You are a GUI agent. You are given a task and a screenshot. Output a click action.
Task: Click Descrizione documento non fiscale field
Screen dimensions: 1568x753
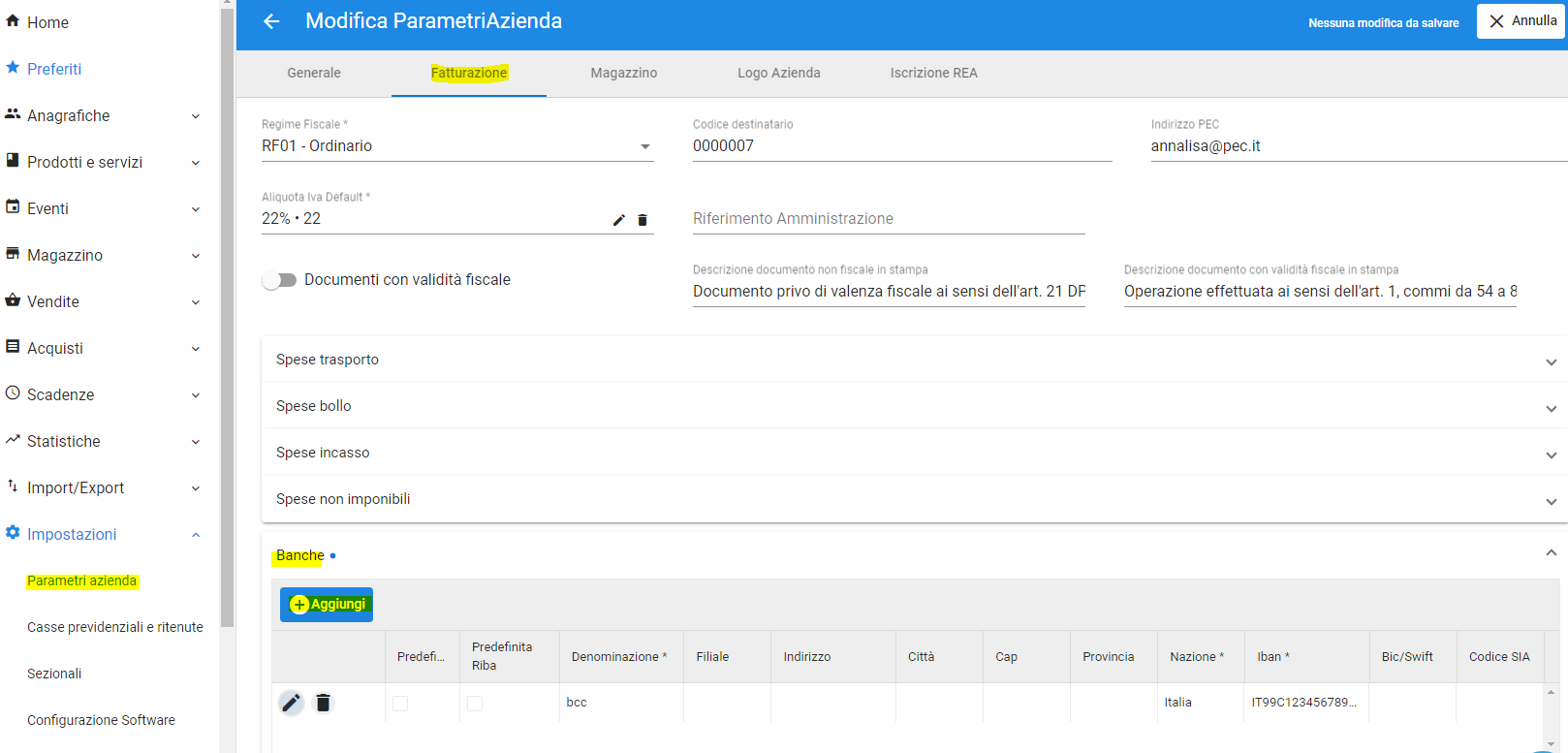[x=889, y=292]
